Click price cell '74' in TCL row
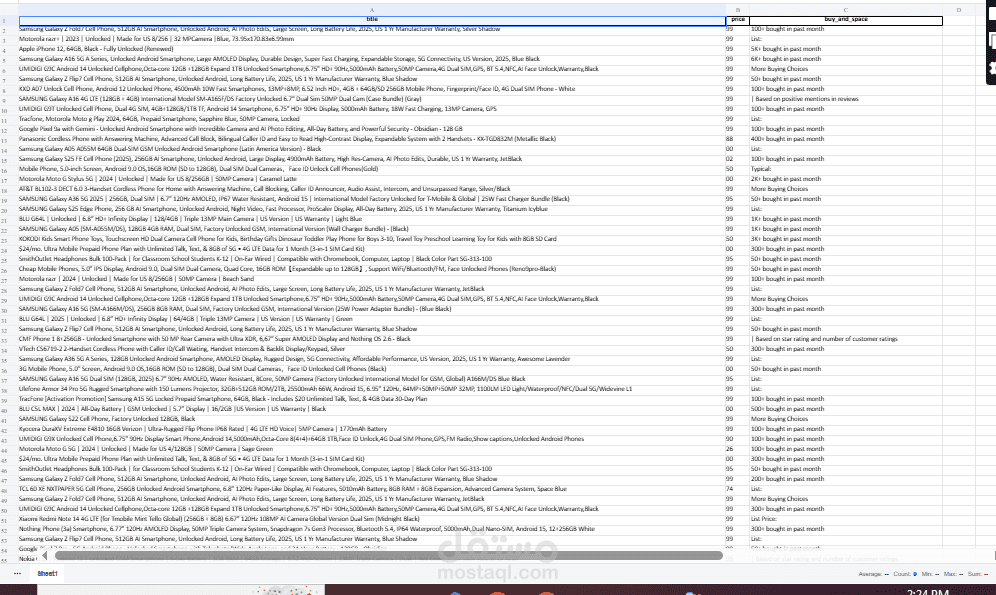The width and height of the screenshot is (996, 595). [737, 489]
